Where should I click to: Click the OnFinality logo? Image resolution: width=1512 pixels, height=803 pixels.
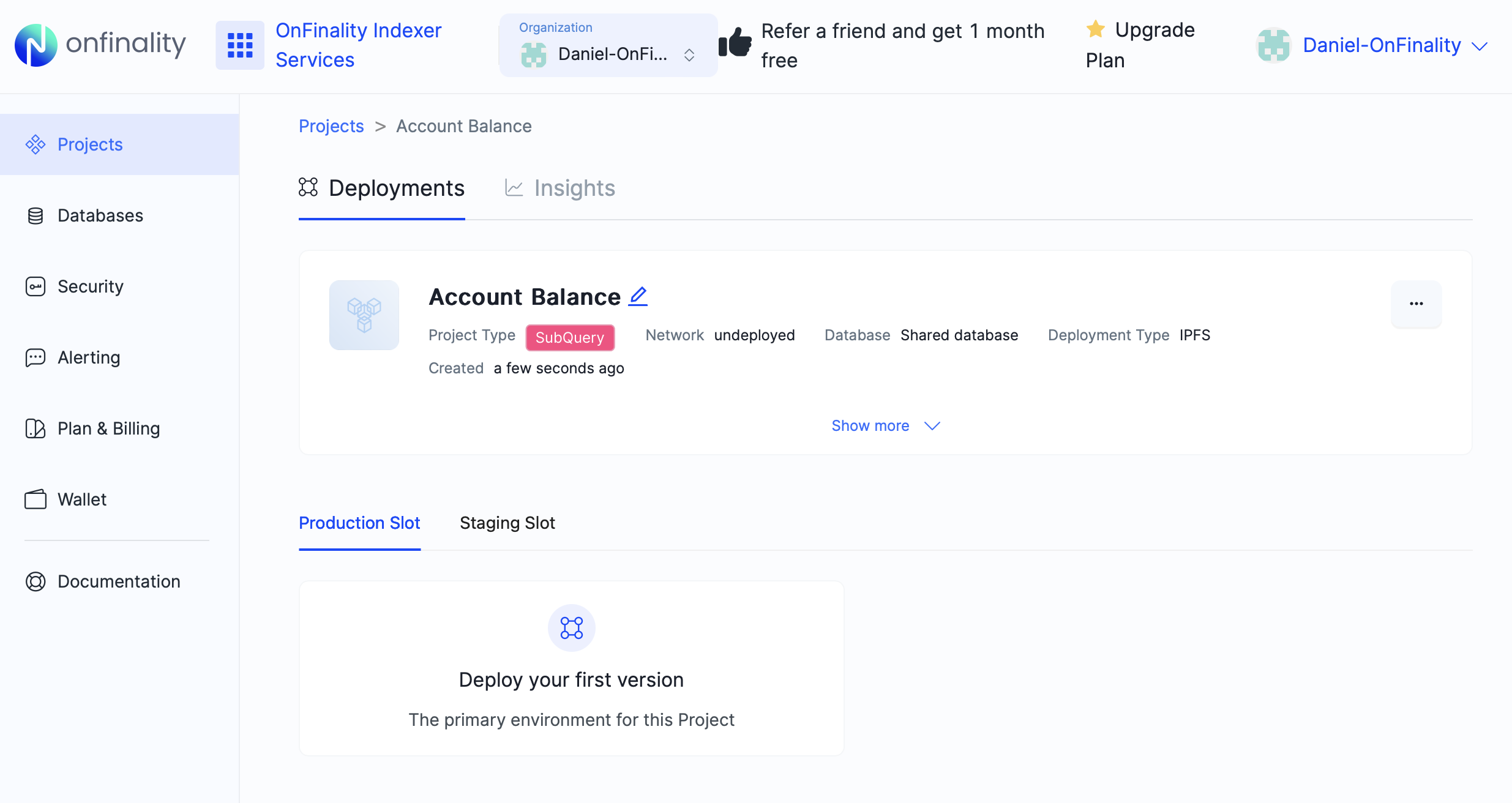point(100,45)
